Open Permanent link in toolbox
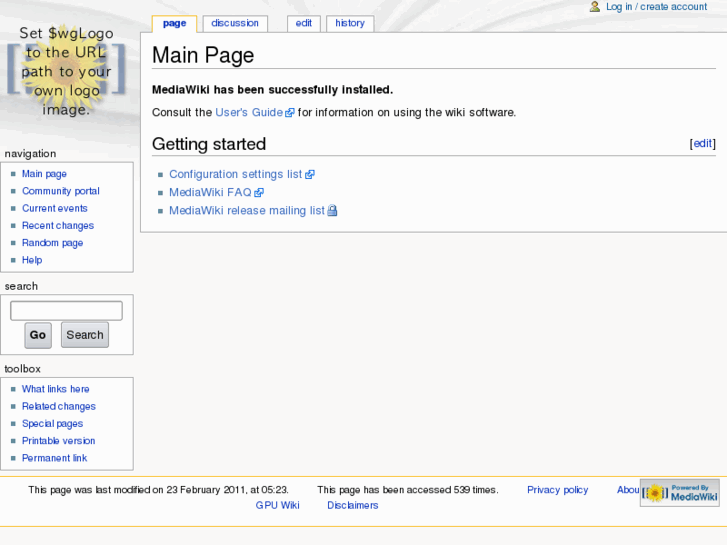 (54, 458)
